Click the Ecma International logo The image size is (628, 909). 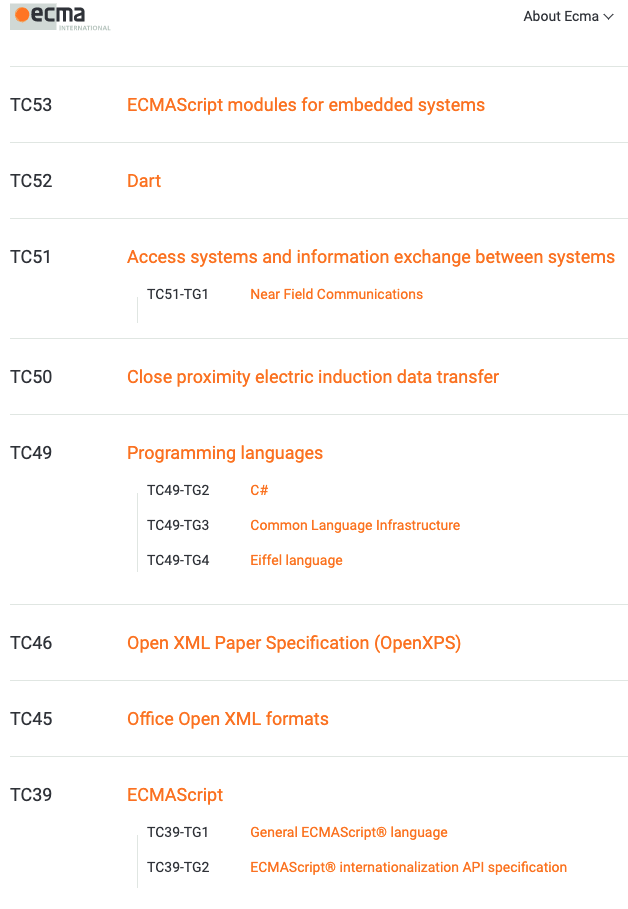coord(60,17)
